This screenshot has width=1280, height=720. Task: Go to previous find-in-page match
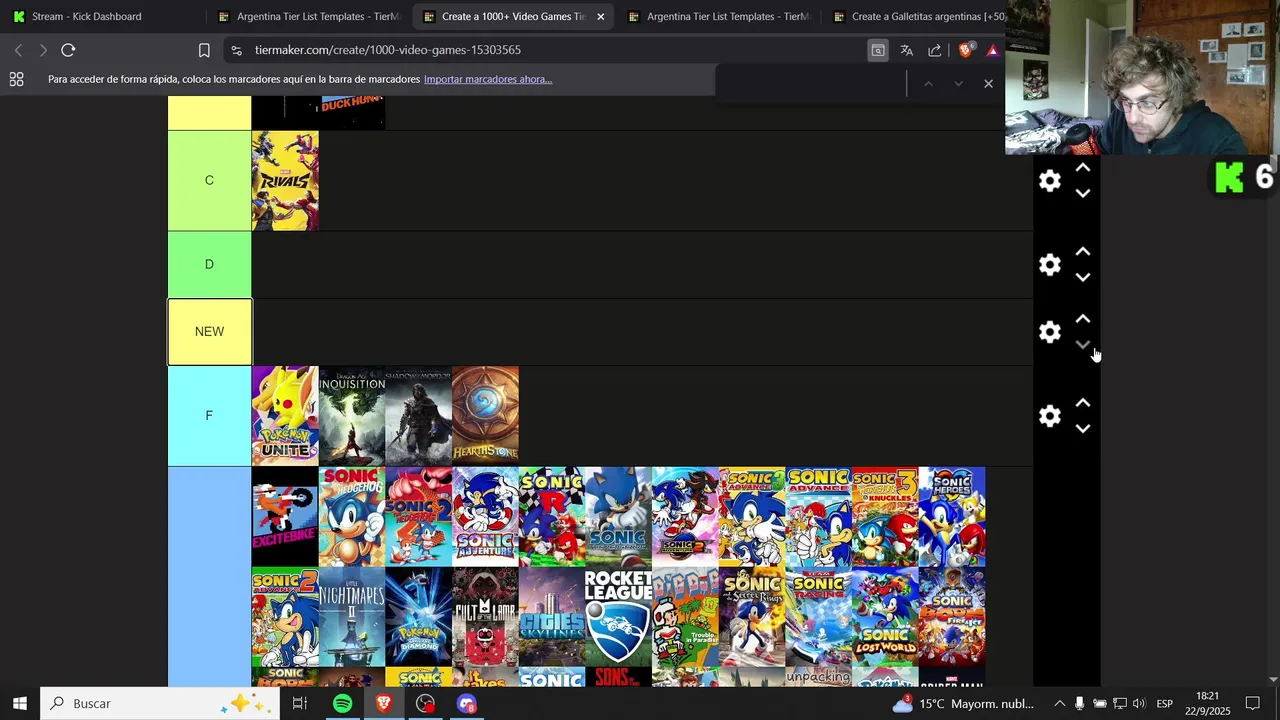point(928,84)
